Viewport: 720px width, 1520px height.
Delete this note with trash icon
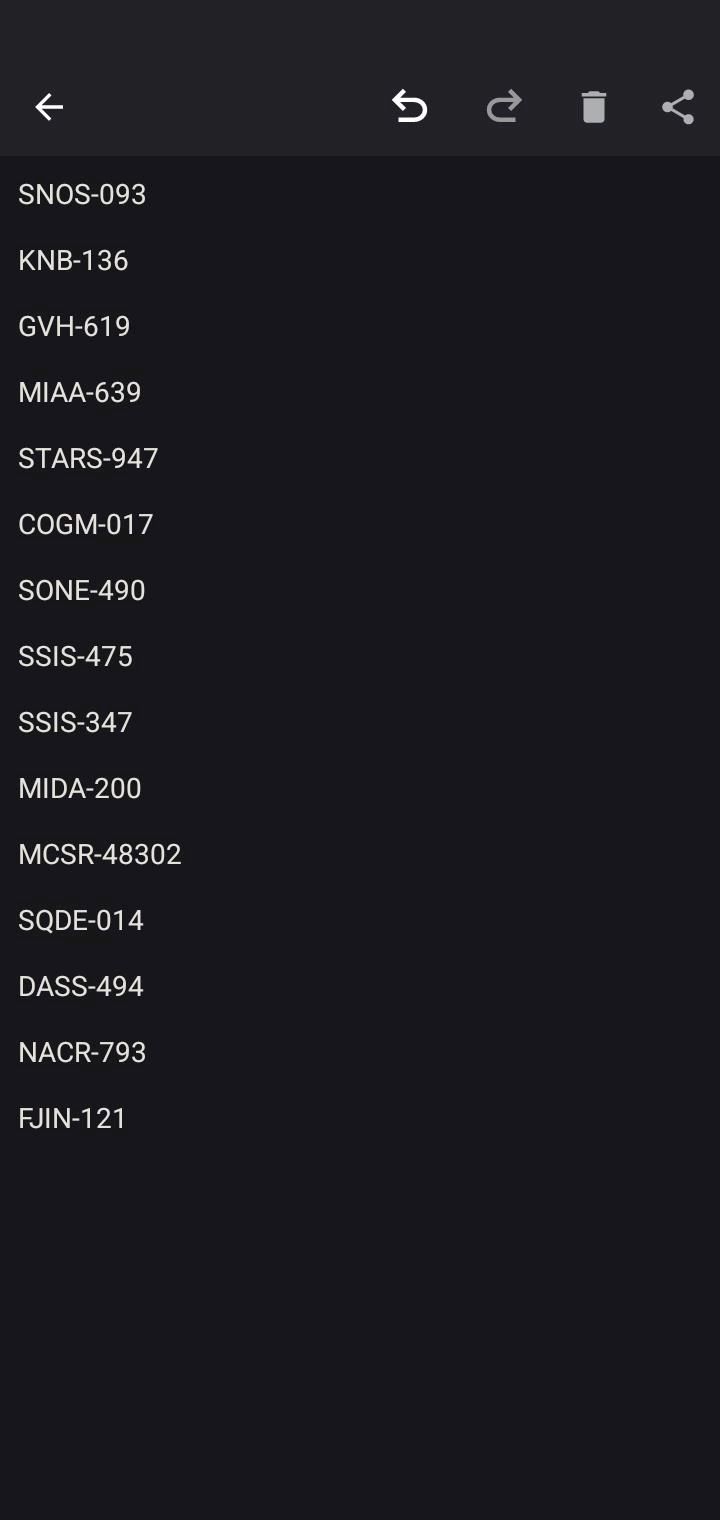click(x=594, y=107)
